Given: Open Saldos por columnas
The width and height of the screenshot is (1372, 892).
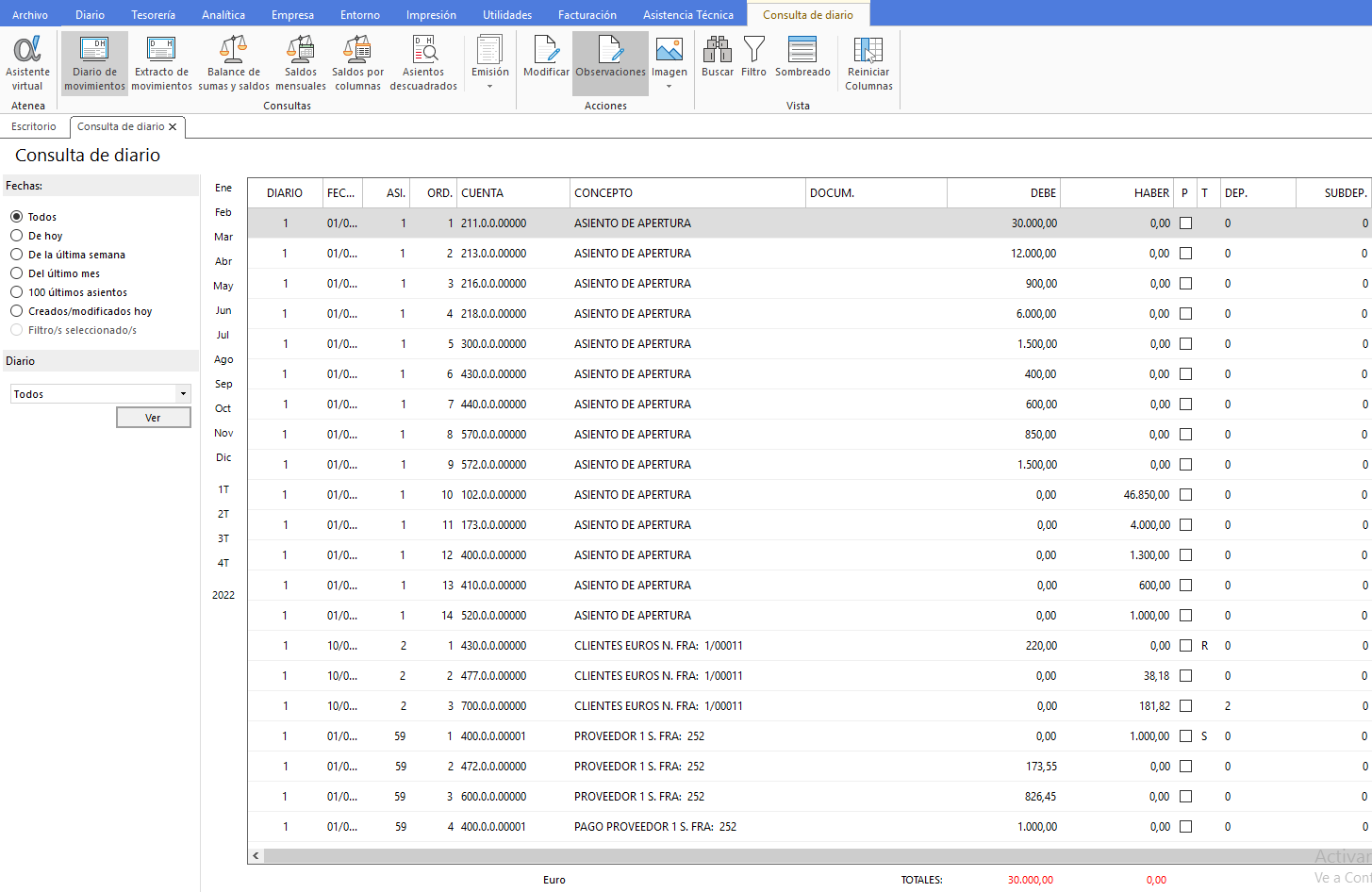Looking at the screenshot, I should click(357, 63).
